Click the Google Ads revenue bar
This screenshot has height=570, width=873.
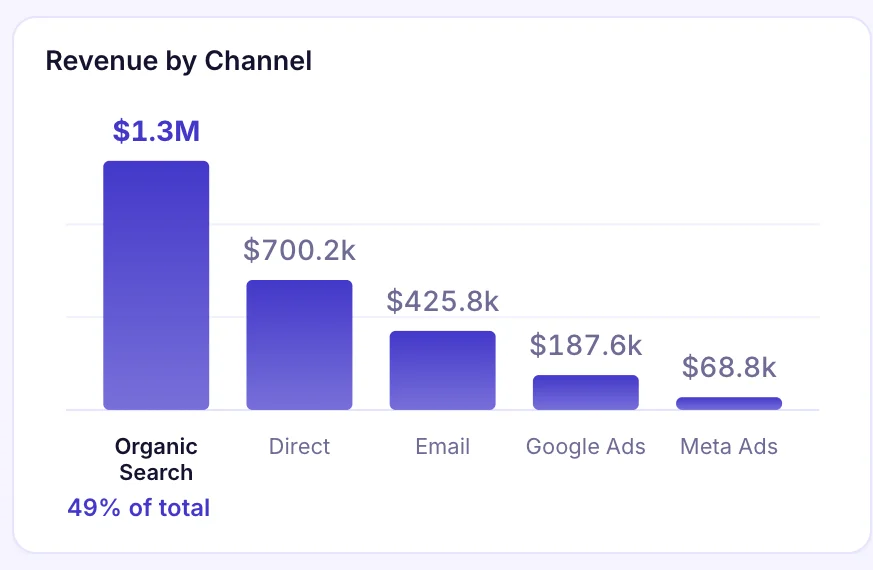[x=586, y=392]
